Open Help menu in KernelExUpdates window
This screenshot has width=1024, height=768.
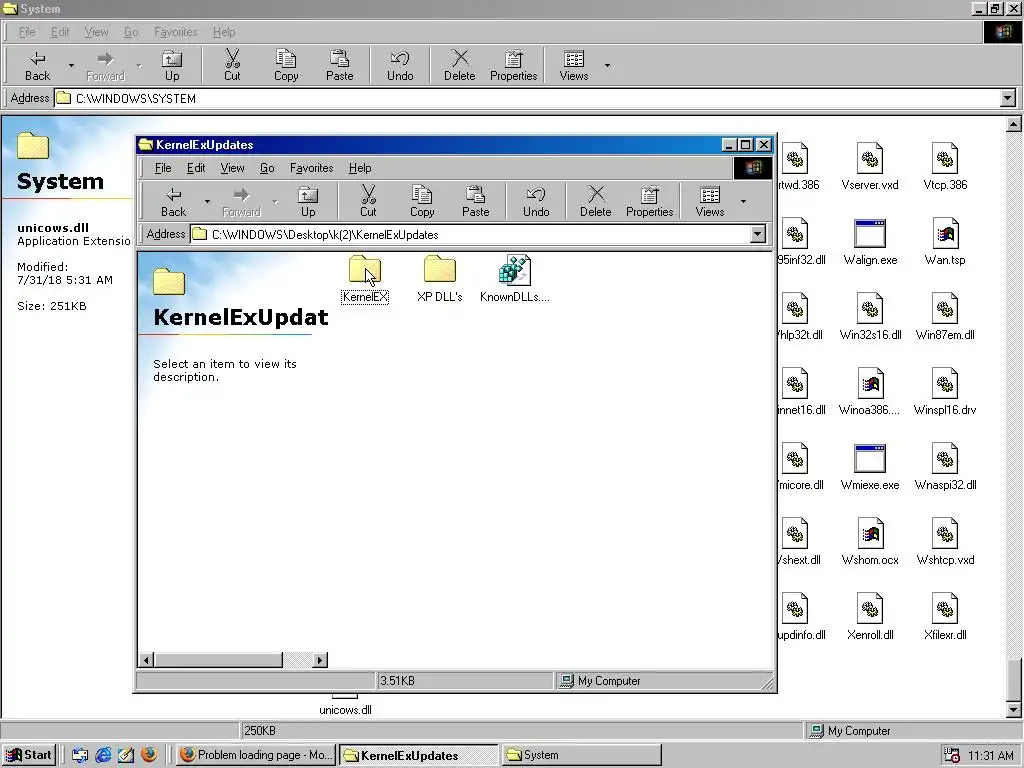pyautogui.click(x=360, y=168)
